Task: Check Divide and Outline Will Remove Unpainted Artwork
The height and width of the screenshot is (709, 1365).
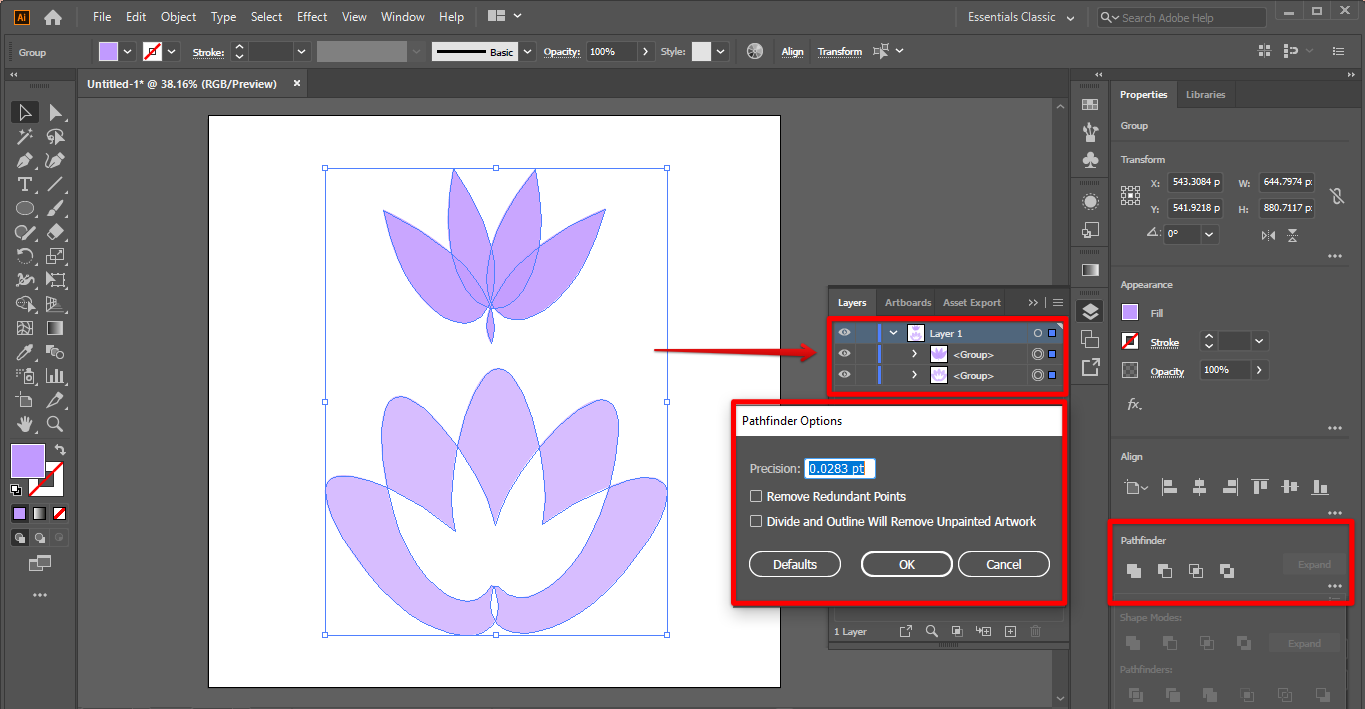Action: (757, 521)
